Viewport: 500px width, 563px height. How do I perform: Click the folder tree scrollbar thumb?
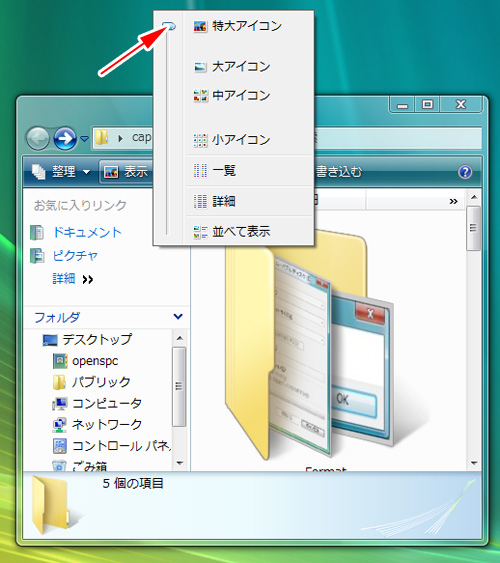tap(179, 387)
